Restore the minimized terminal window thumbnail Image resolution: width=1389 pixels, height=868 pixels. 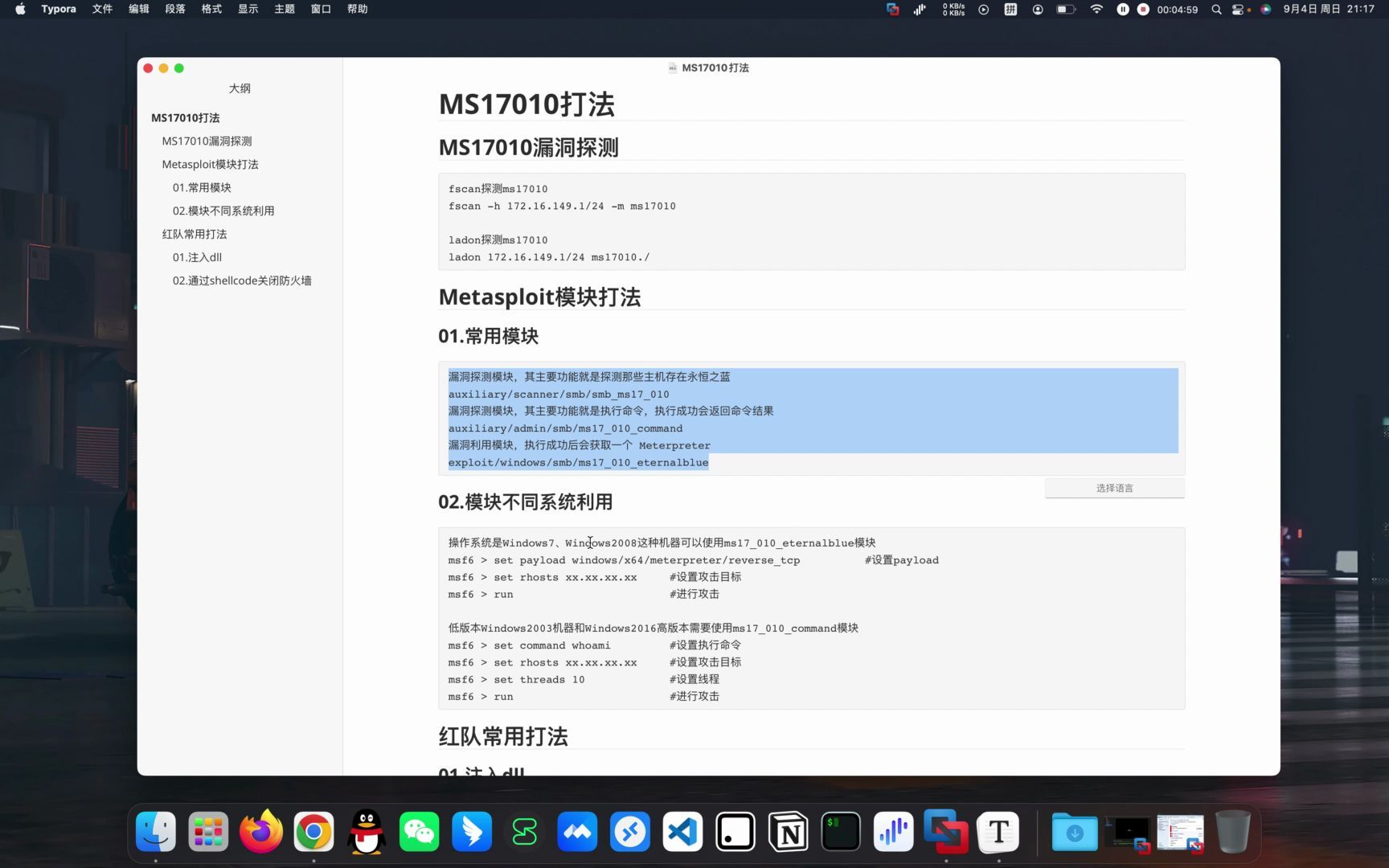(1127, 833)
